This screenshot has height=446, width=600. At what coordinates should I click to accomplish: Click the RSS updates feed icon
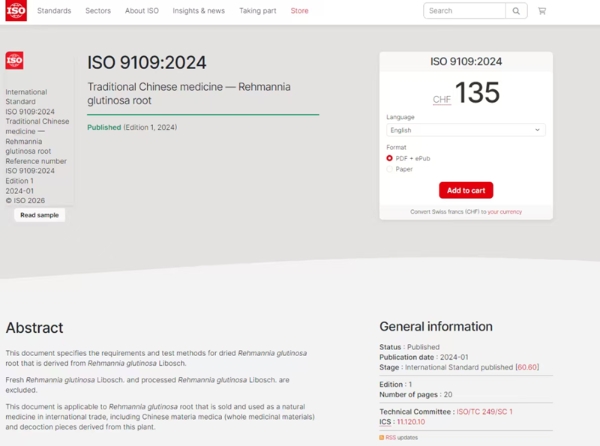click(382, 438)
